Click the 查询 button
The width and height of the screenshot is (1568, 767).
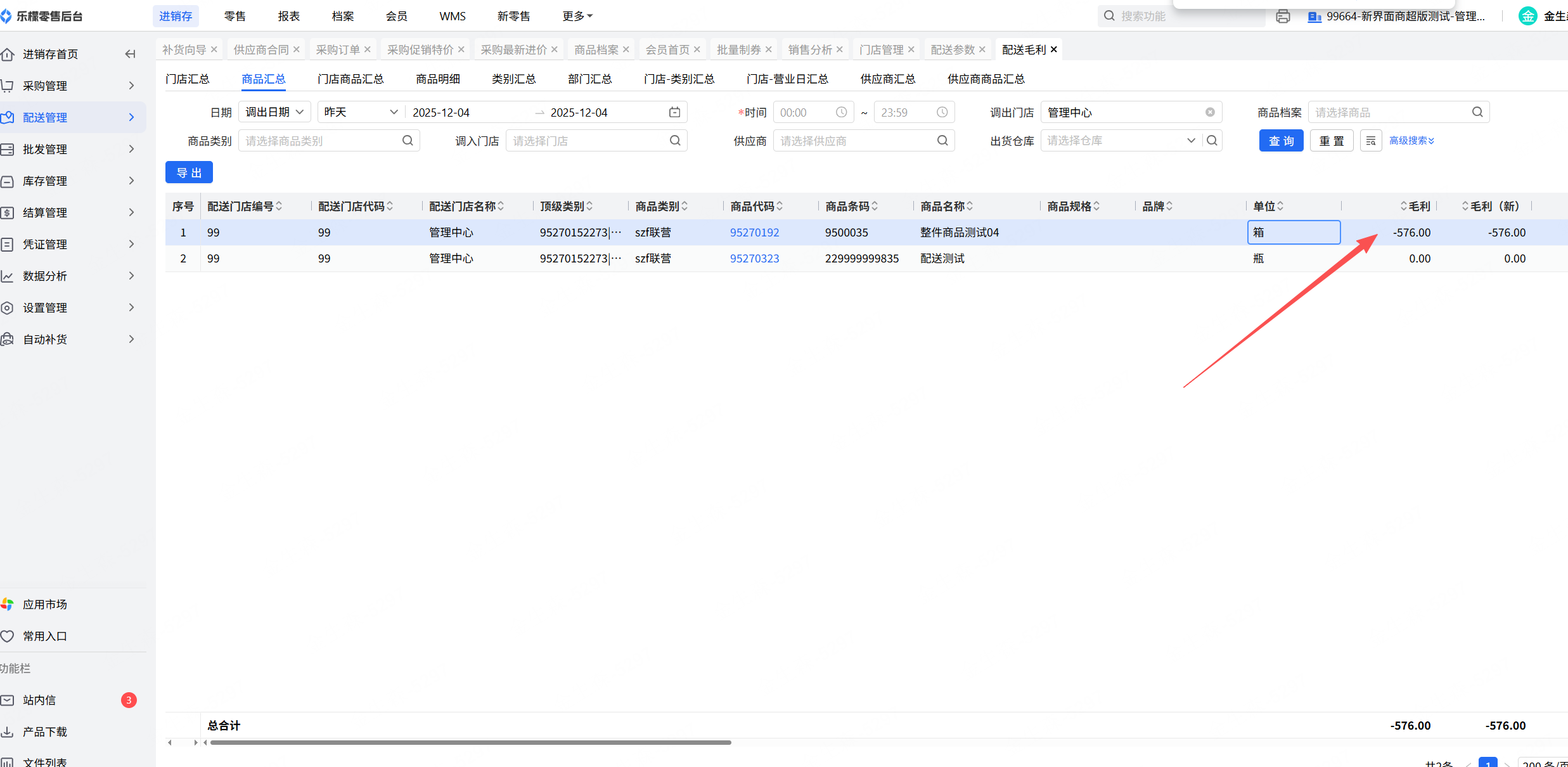[x=1281, y=141]
